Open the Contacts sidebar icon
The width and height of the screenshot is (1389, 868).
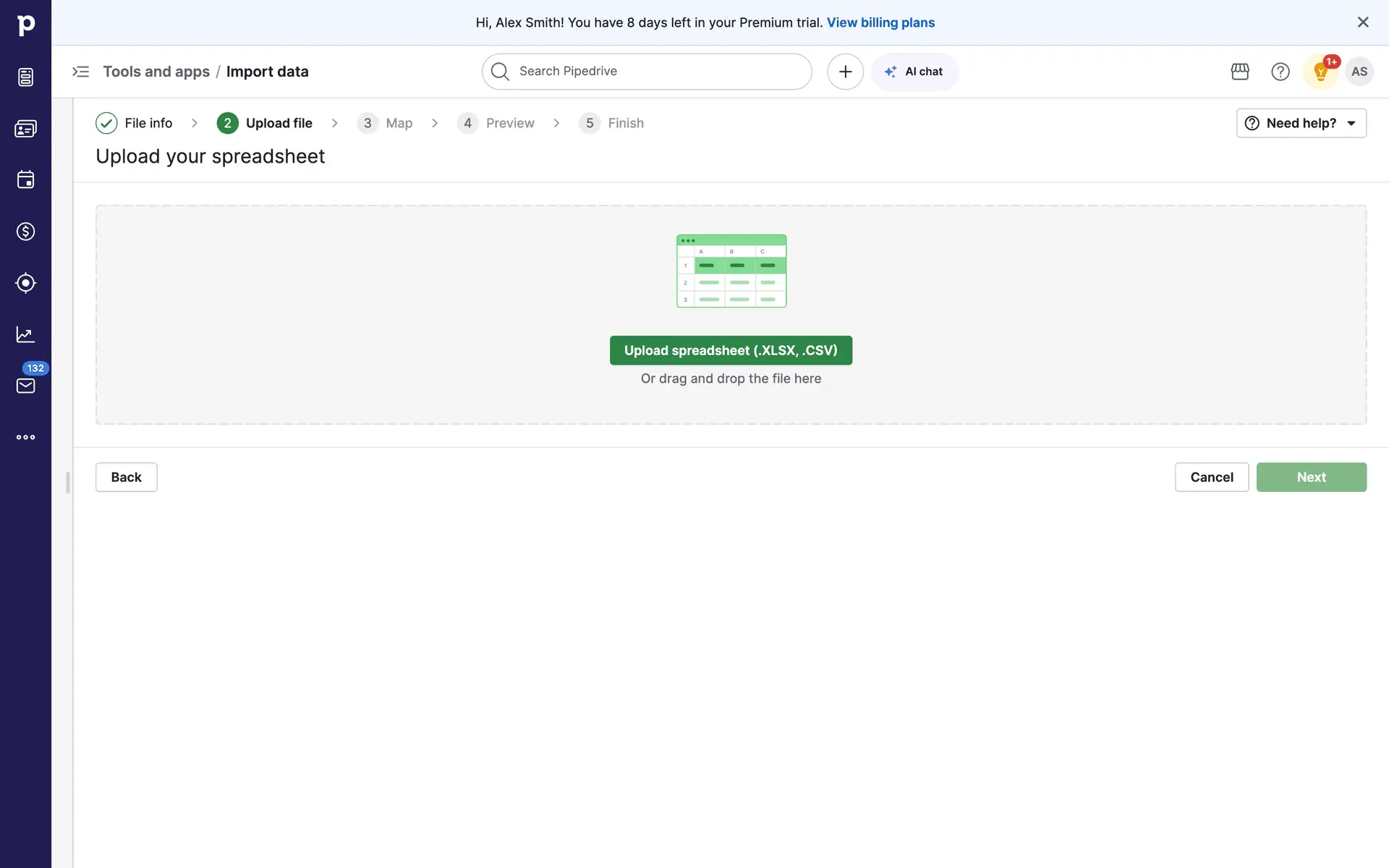coord(25,129)
